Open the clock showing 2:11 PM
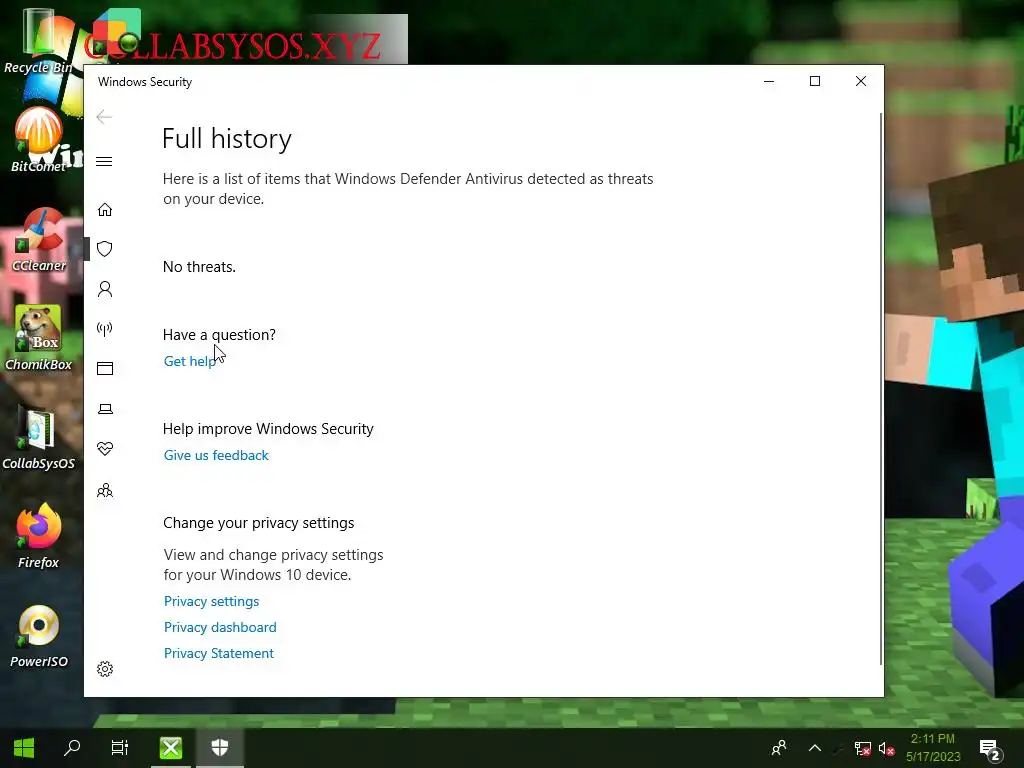 click(x=933, y=748)
